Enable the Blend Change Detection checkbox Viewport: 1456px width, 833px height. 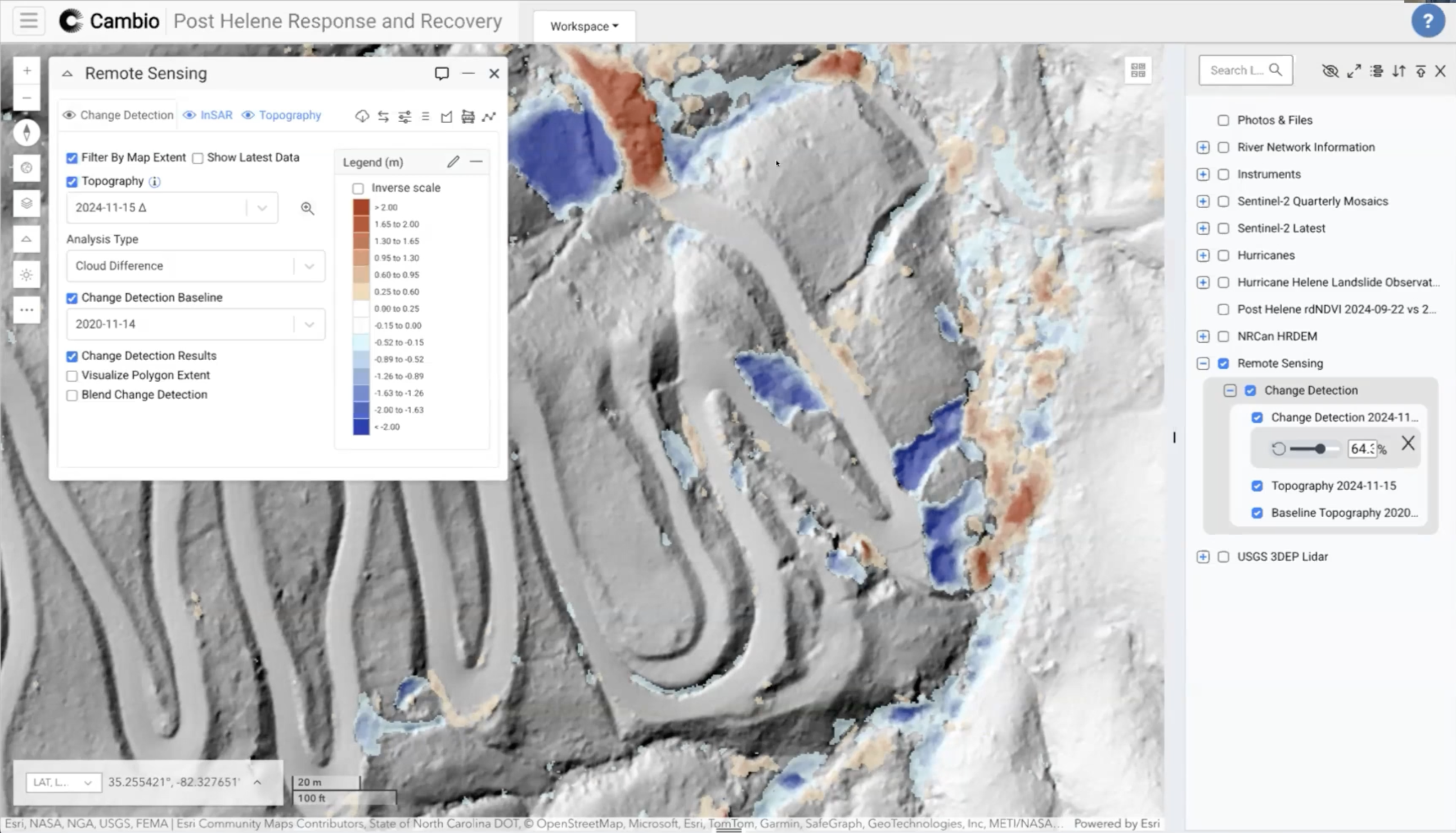pos(72,395)
